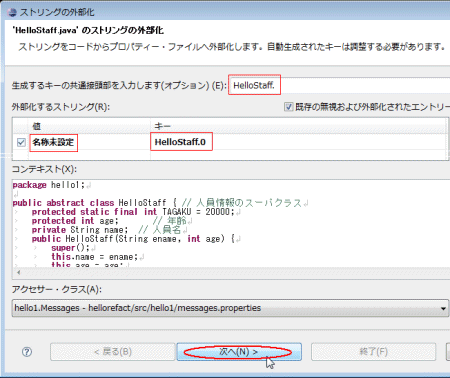
Task: Click the ストリングの外部化 title bar text
Action: pos(57,12)
